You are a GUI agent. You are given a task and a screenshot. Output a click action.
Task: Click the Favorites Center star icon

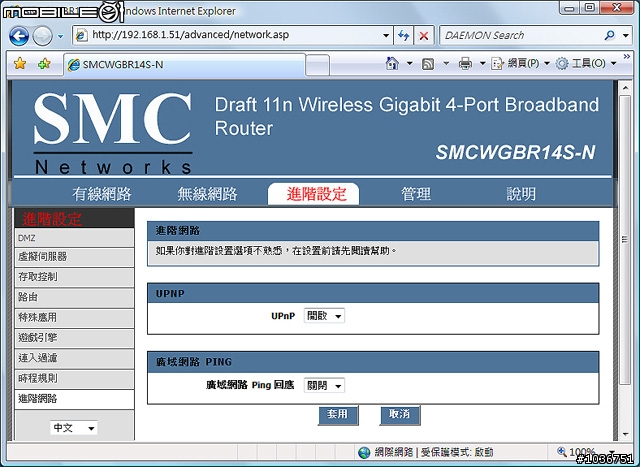[20, 64]
